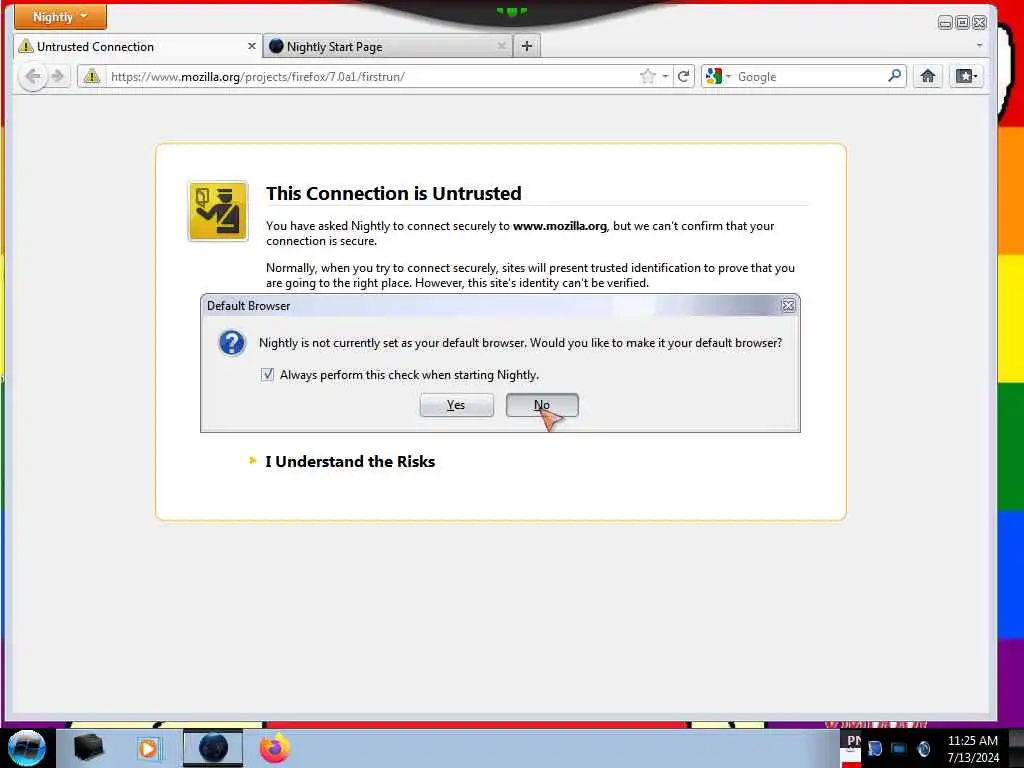Uncheck Always perform this check checkbox
Image resolution: width=1024 pixels, height=768 pixels.
[x=267, y=374]
